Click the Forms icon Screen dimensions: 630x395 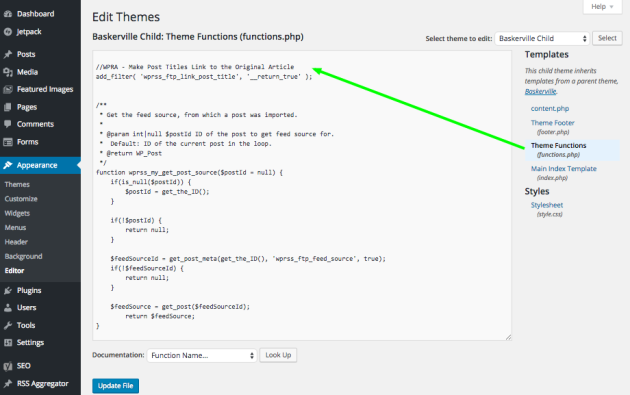[8, 142]
